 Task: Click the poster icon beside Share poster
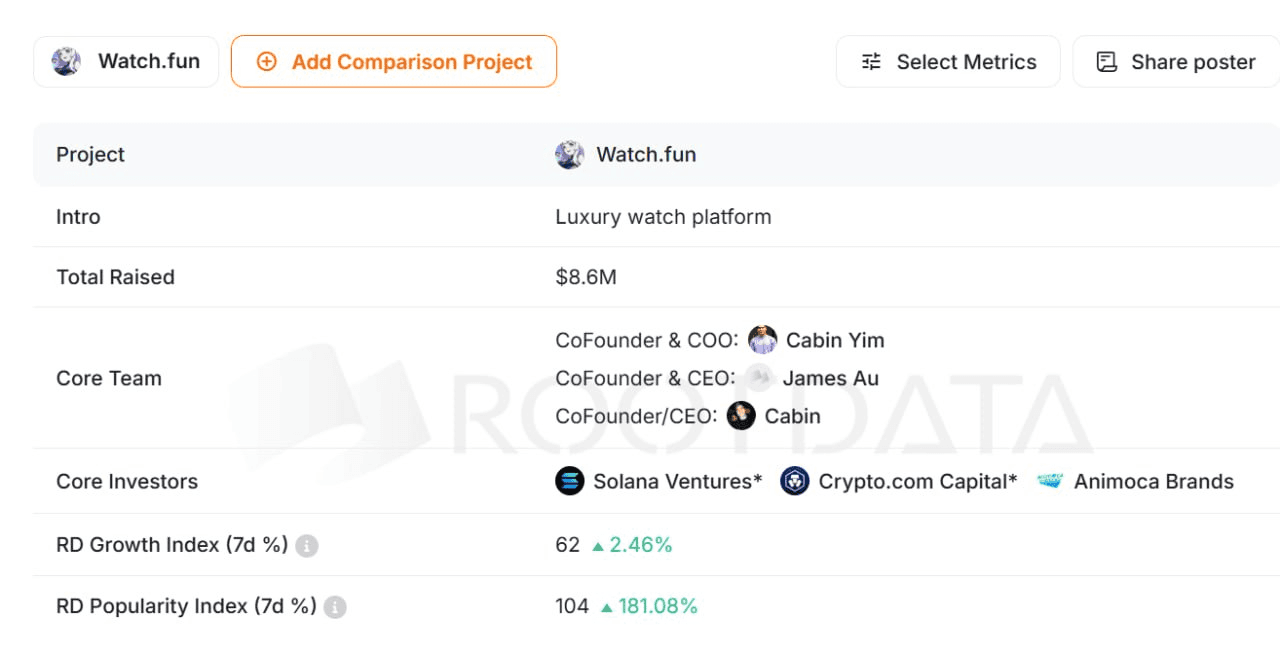1107,62
